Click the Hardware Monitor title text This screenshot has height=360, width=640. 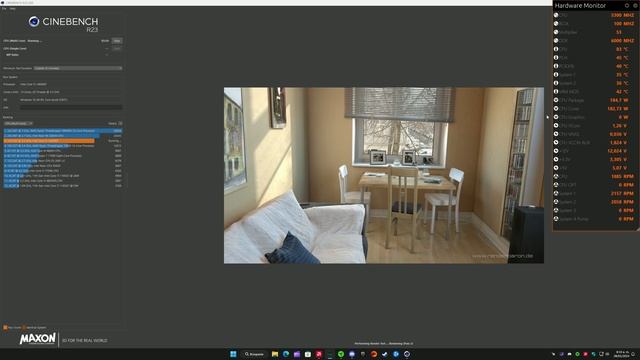[580, 6]
